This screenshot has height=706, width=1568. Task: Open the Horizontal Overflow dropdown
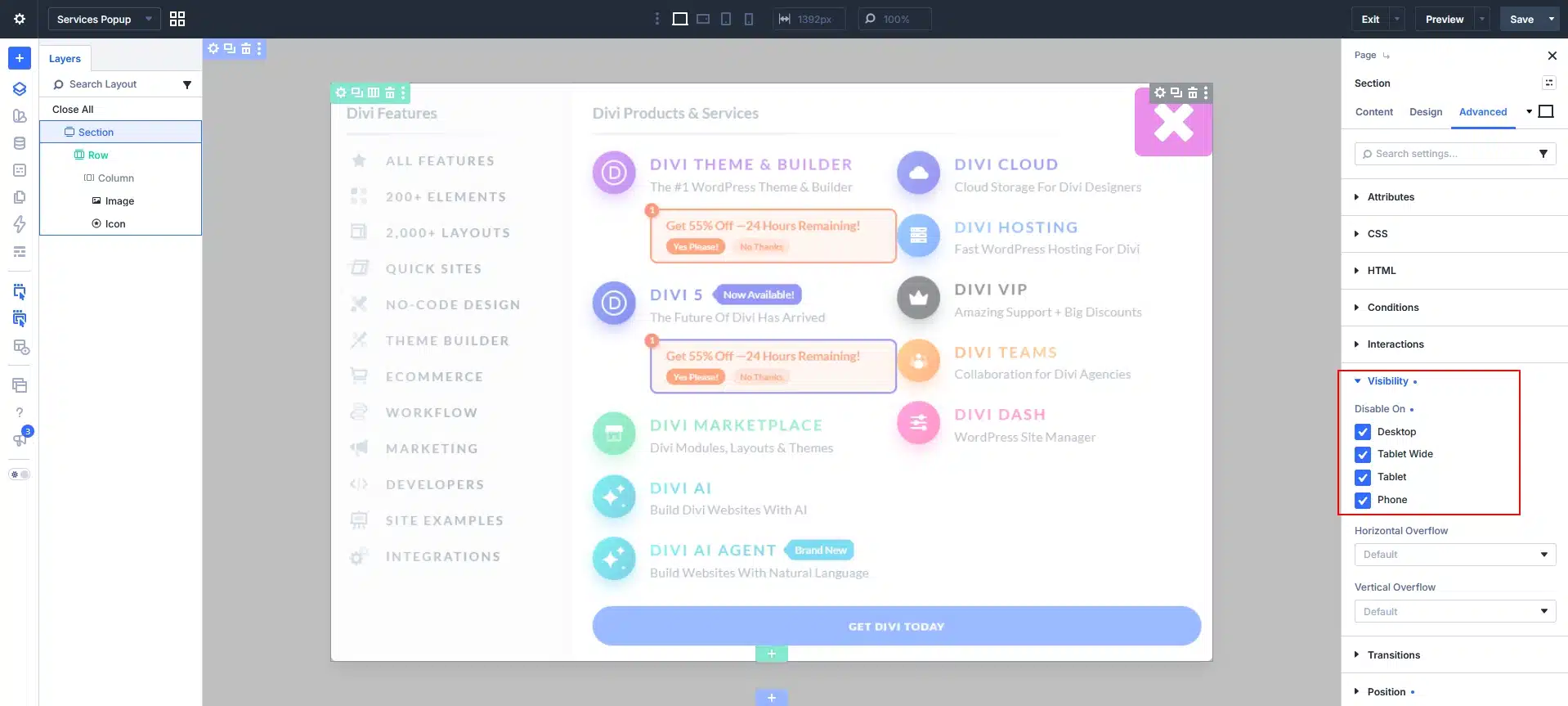[x=1455, y=555]
